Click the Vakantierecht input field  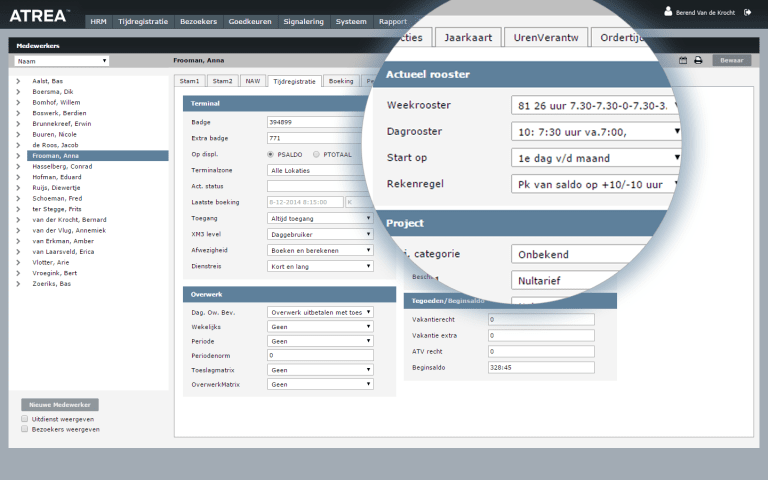pos(541,319)
